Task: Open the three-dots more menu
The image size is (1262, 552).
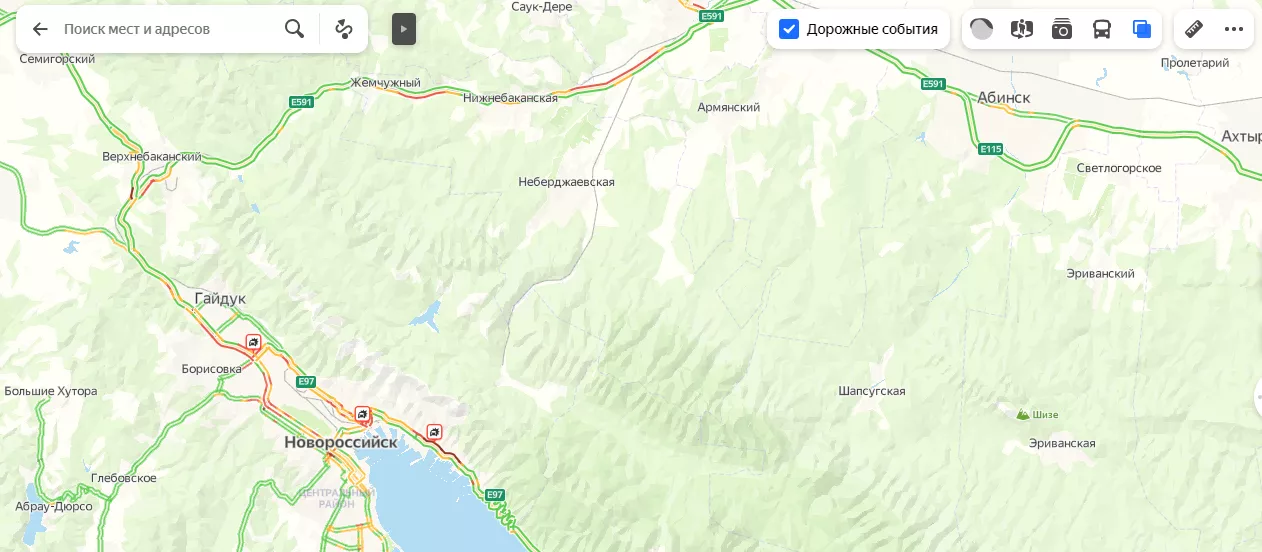Action: coord(1234,29)
